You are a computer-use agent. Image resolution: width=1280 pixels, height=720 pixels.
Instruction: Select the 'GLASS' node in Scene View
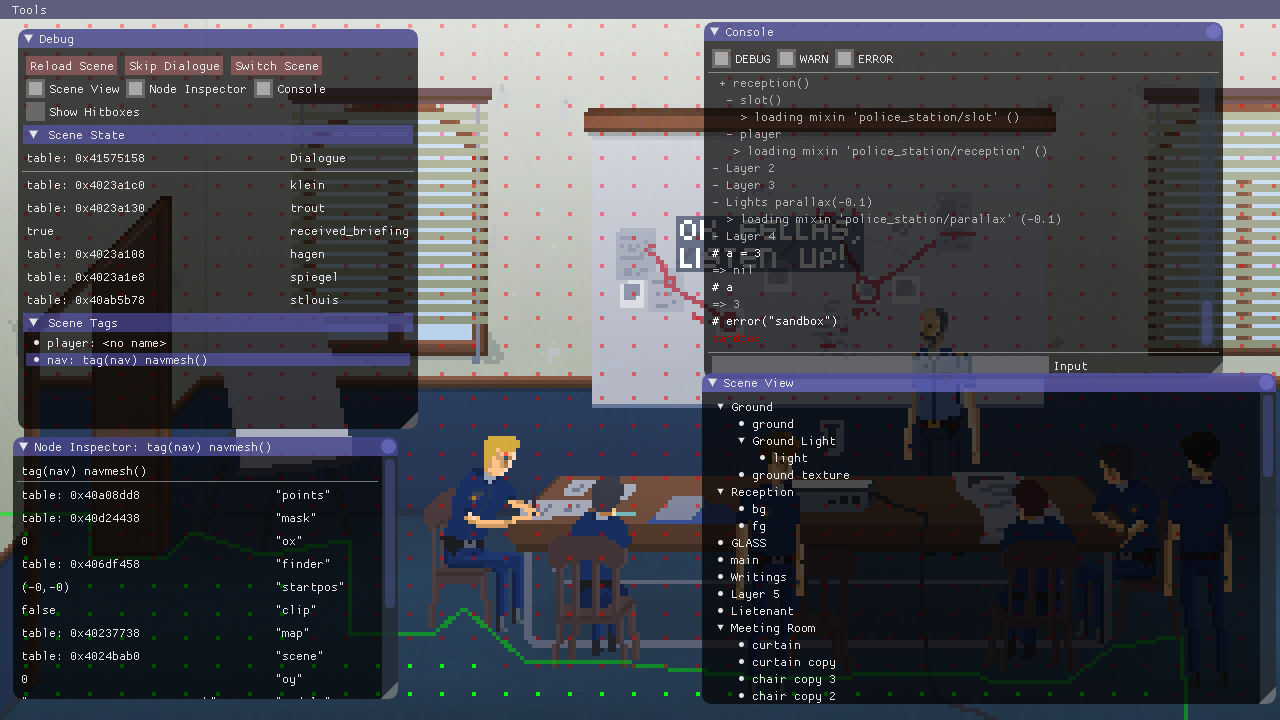pos(748,543)
